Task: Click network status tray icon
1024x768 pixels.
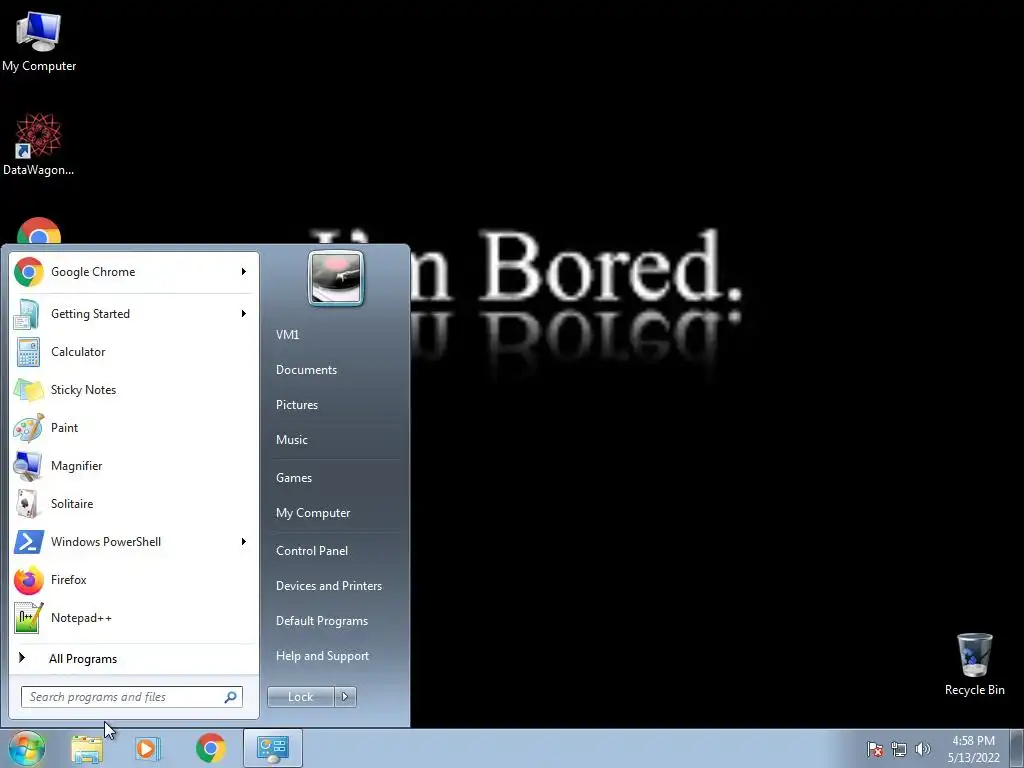Action: click(899, 749)
